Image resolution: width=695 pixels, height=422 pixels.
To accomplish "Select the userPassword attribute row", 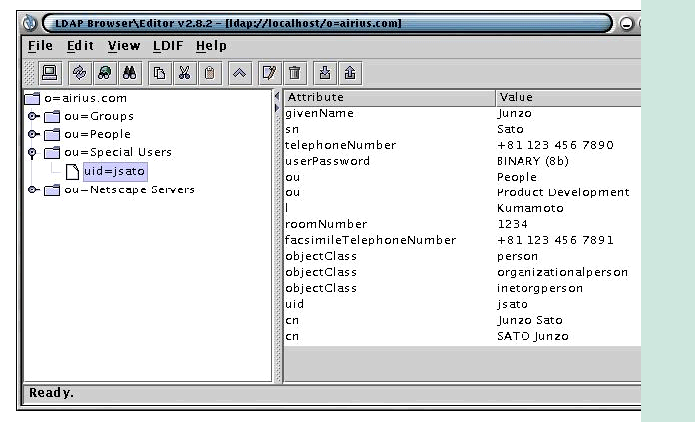I will click(462, 161).
